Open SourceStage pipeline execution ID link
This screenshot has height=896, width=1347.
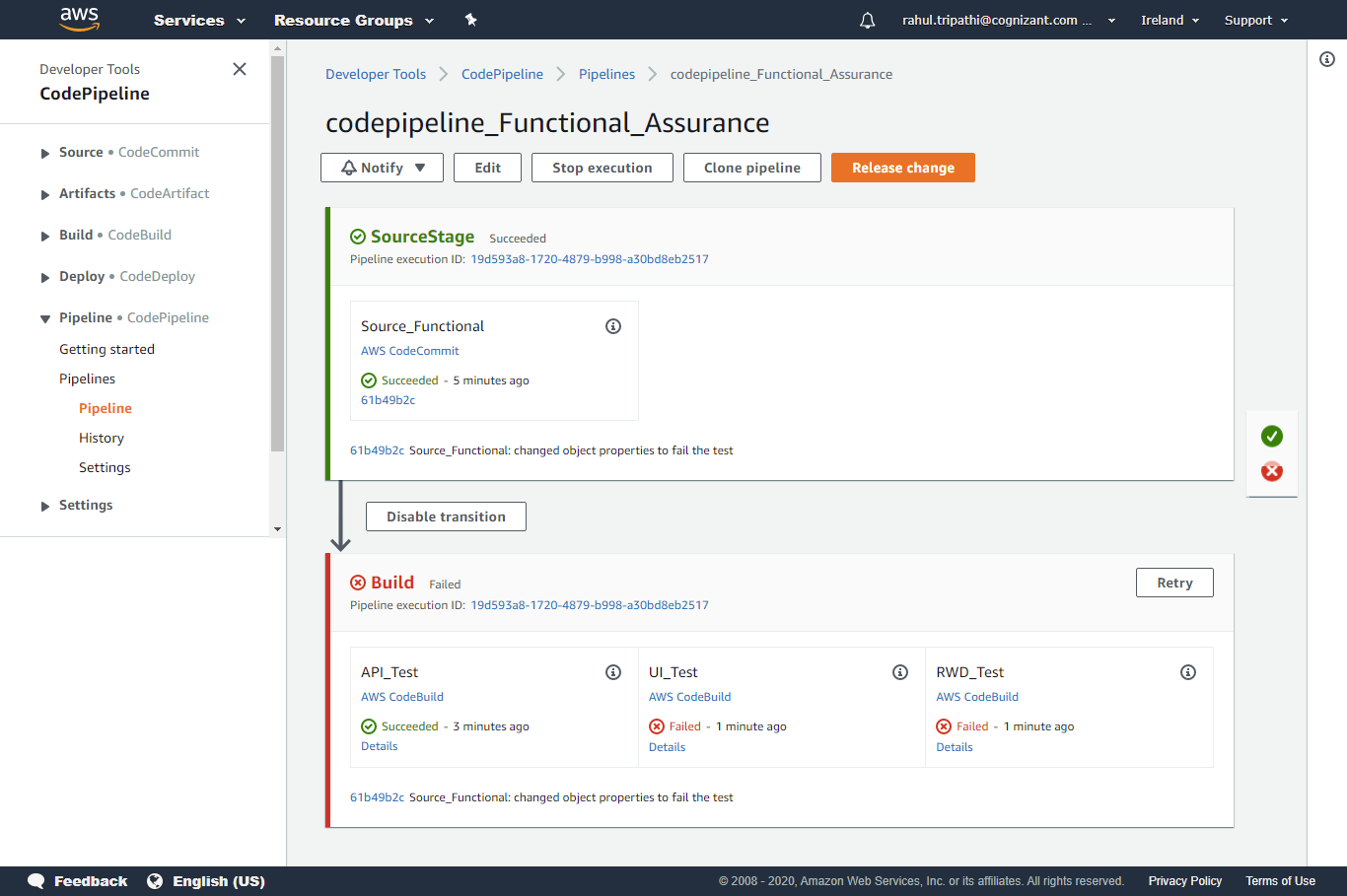(590, 259)
